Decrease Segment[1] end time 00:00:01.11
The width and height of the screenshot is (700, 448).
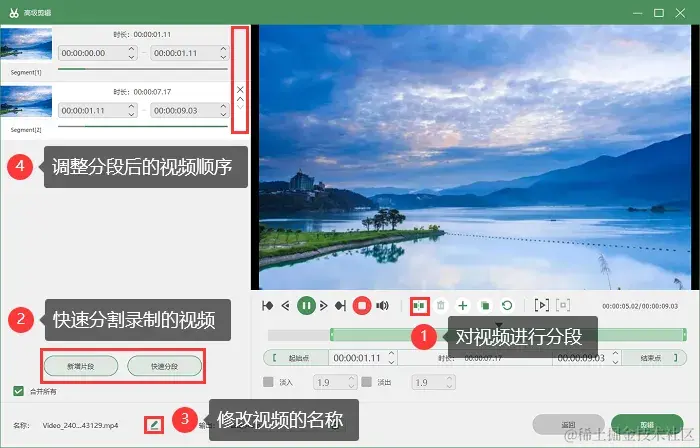tap(224, 57)
